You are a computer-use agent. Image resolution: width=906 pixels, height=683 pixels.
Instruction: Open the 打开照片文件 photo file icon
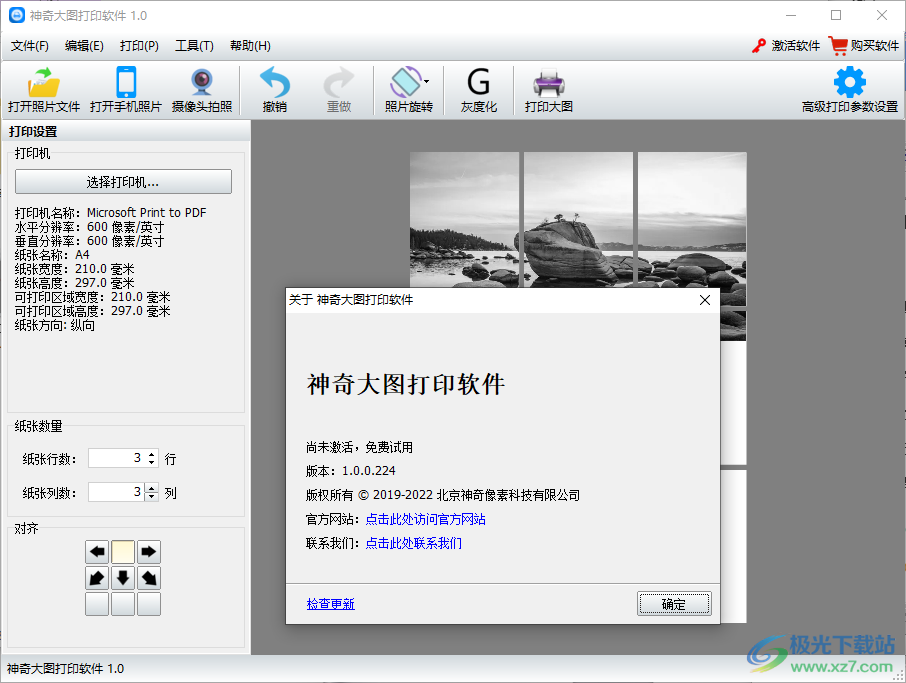tap(44, 90)
